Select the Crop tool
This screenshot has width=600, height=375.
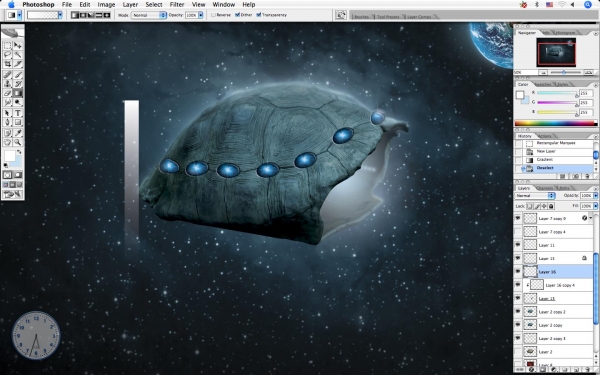(7, 64)
